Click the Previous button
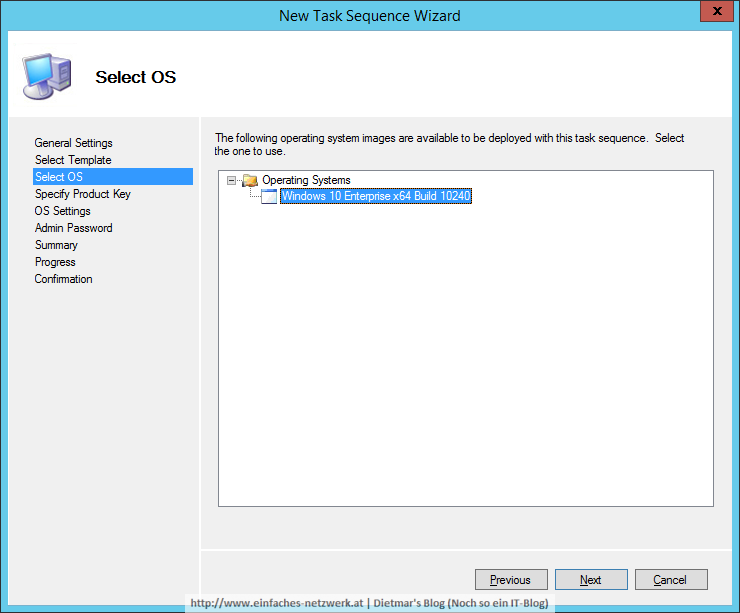Viewport: 740px width, 613px height. [511, 579]
